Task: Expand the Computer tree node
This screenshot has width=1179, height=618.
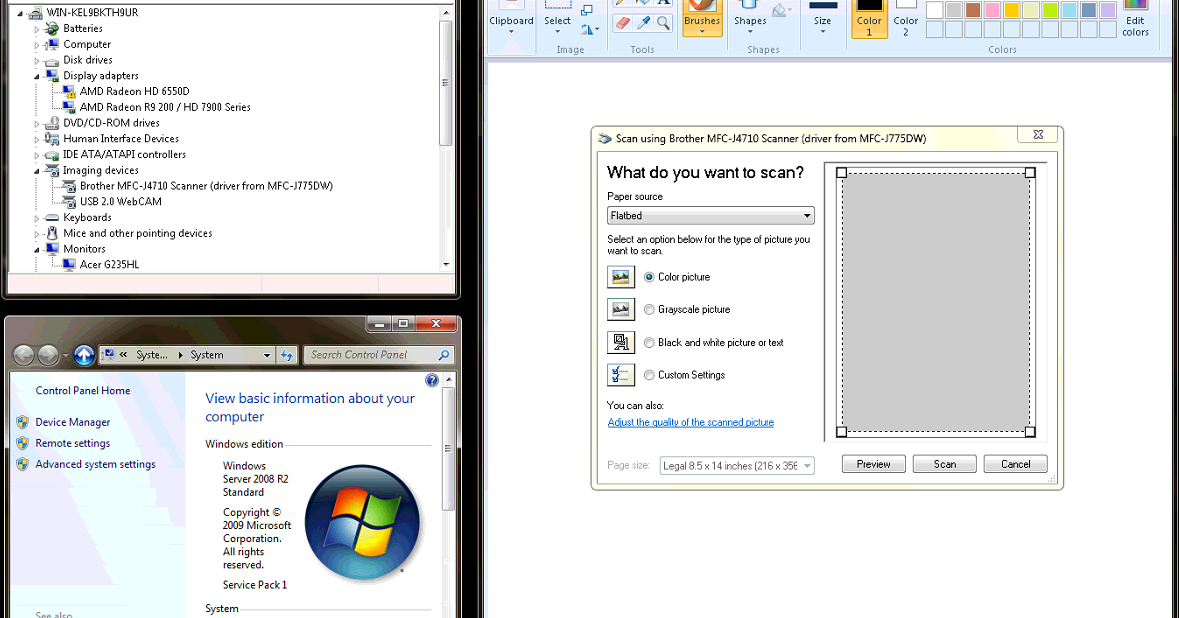Action: point(37,44)
